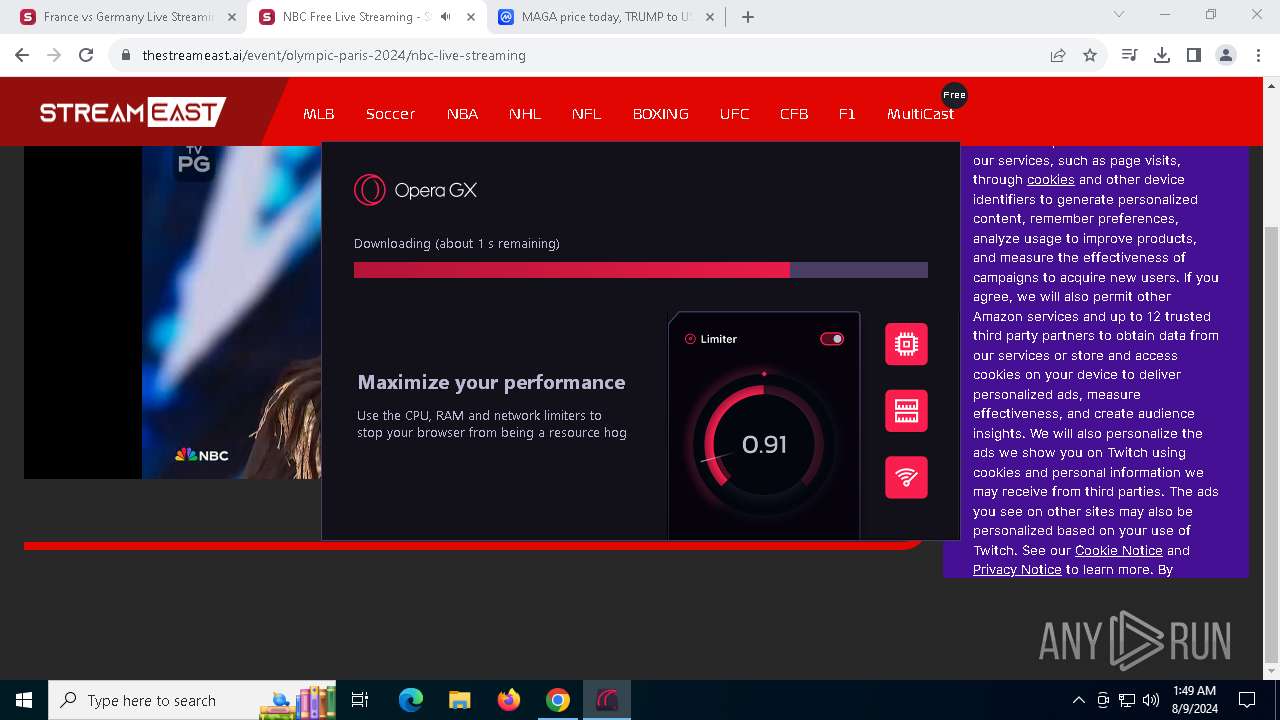Open the Chrome profile avatar
This screenshot has height=720, width=1280.
(1226, 55)
